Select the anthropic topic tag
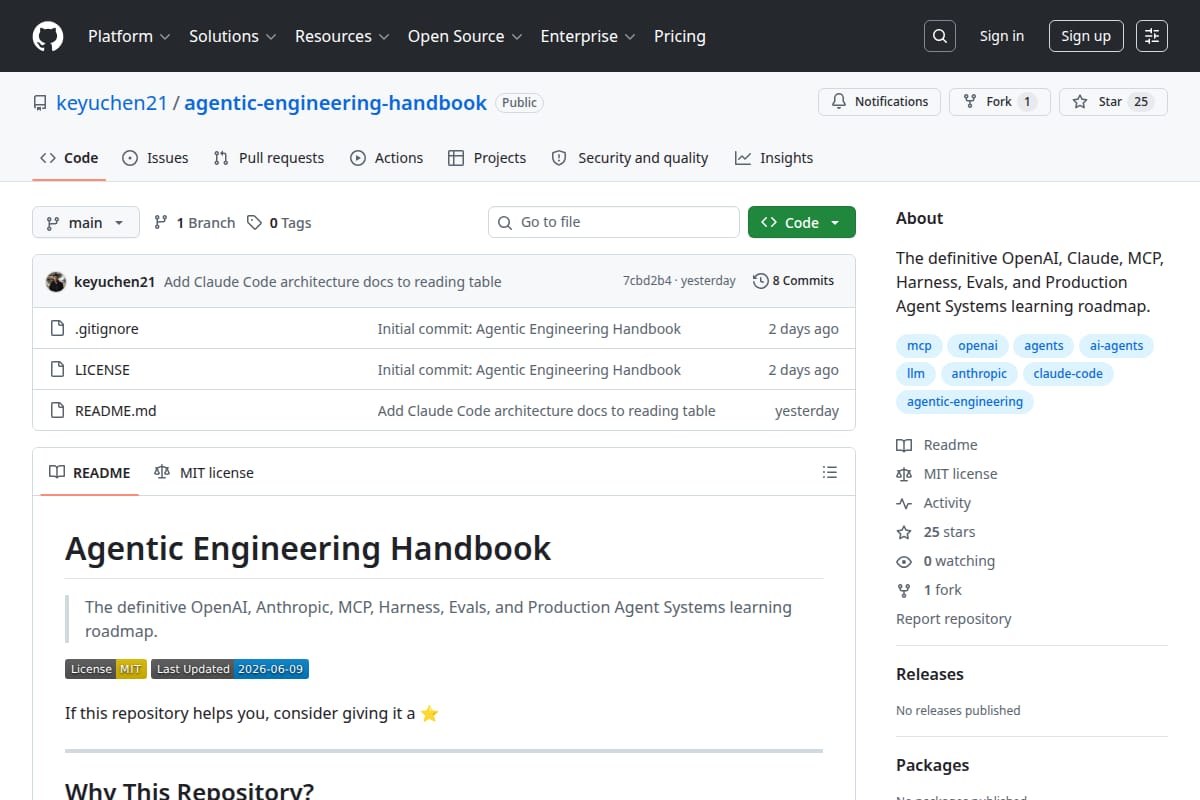 (979, 374)
